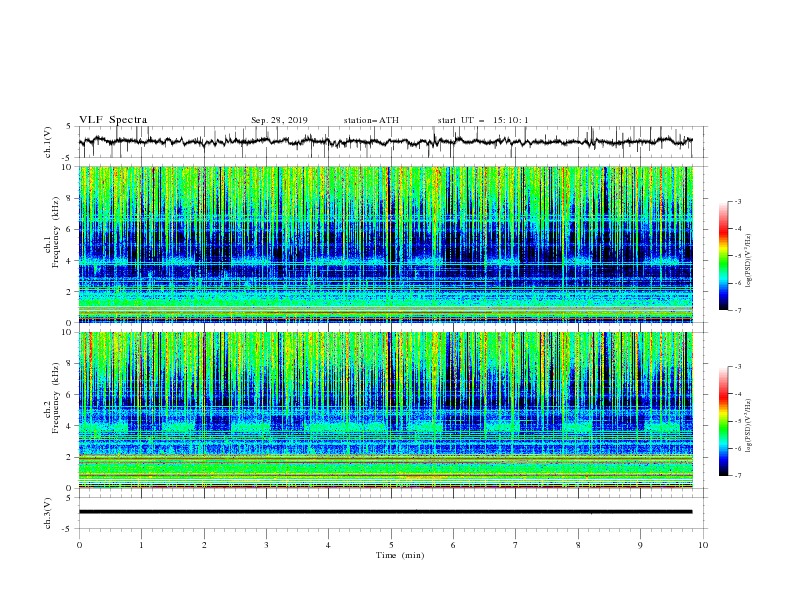This screenshot has width=792, height=612.
Task: Click the ch.1 "Frequency (kHz)" axis label
Action: tap(56, 233)
